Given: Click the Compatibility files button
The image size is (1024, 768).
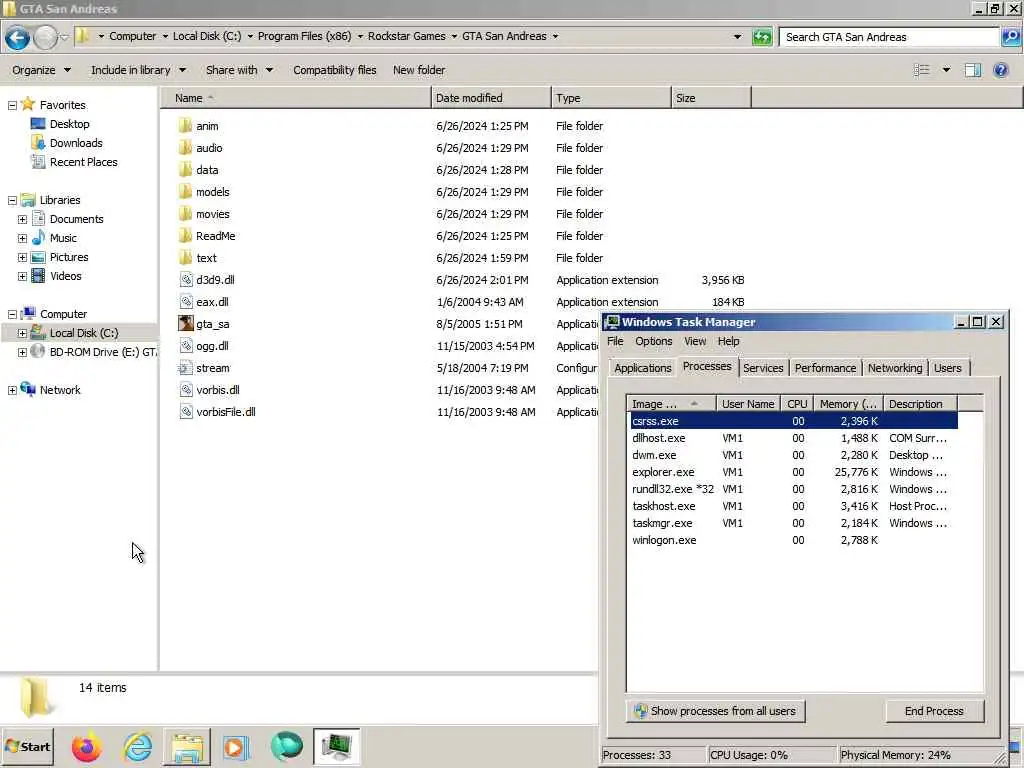Looking at the screenshot, I should (334, 70).
